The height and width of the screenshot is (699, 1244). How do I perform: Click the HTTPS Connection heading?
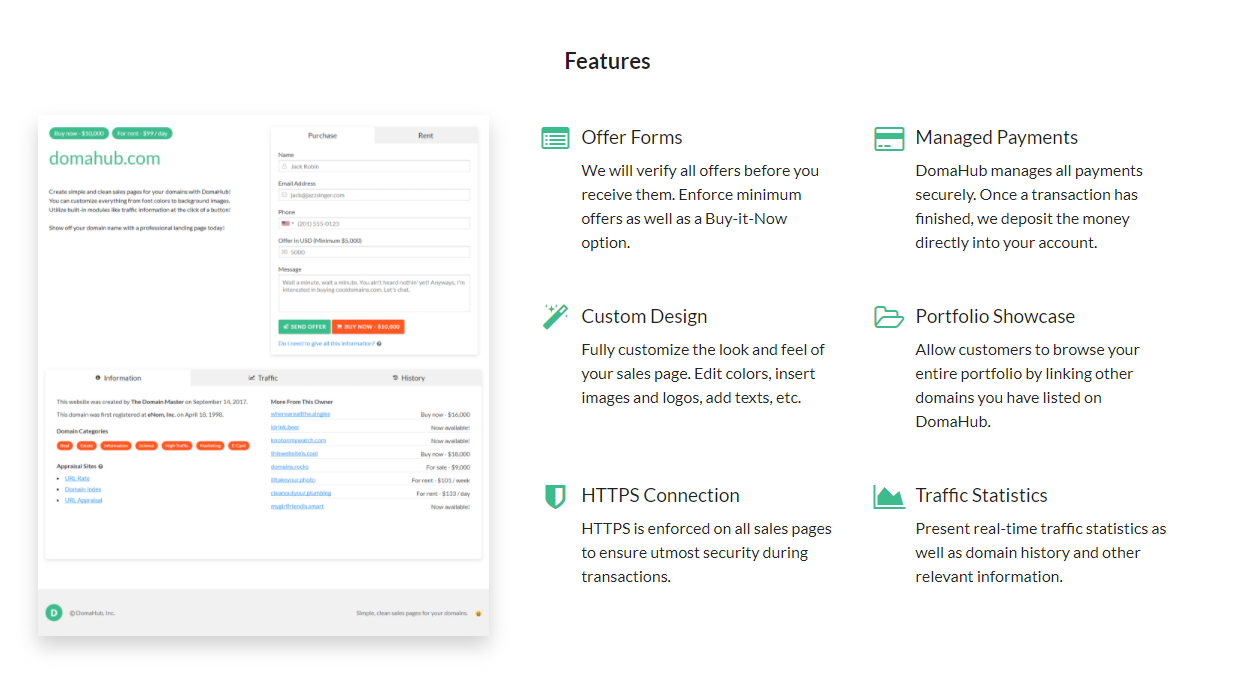click(x=660, y=496)
